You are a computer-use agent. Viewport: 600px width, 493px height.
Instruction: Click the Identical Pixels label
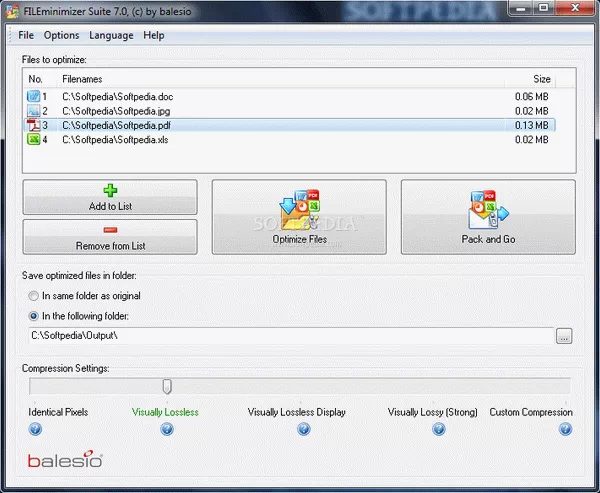58,412
